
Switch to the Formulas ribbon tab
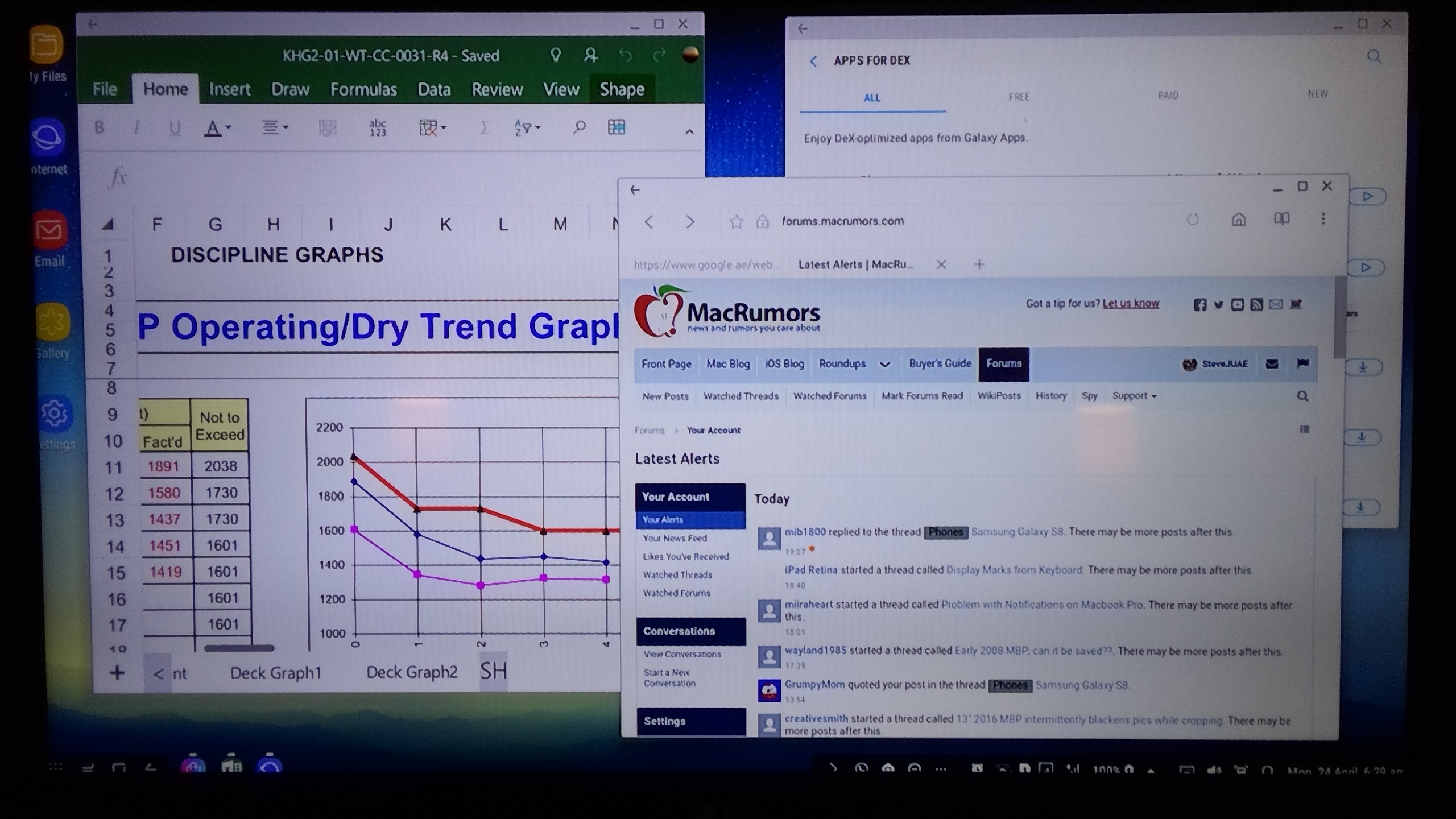363,89
